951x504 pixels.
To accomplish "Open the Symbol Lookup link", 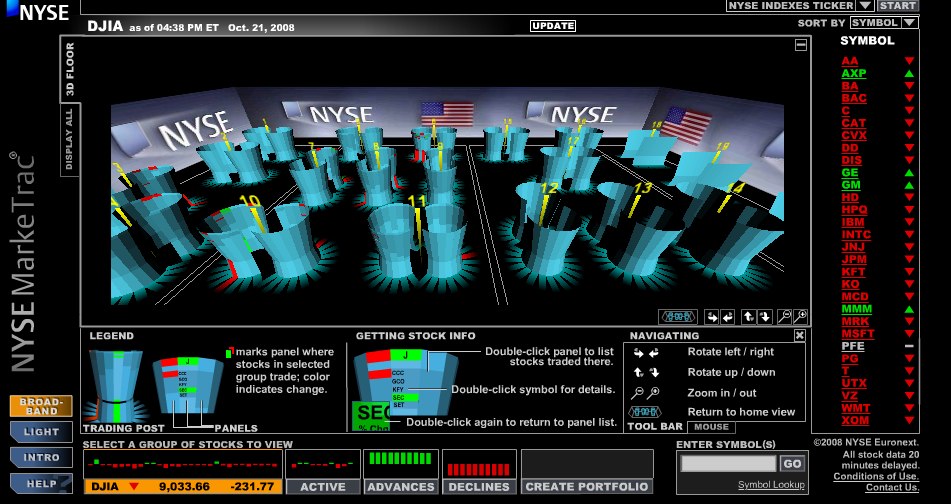I will pyautogui.click(x=771, y=485).
